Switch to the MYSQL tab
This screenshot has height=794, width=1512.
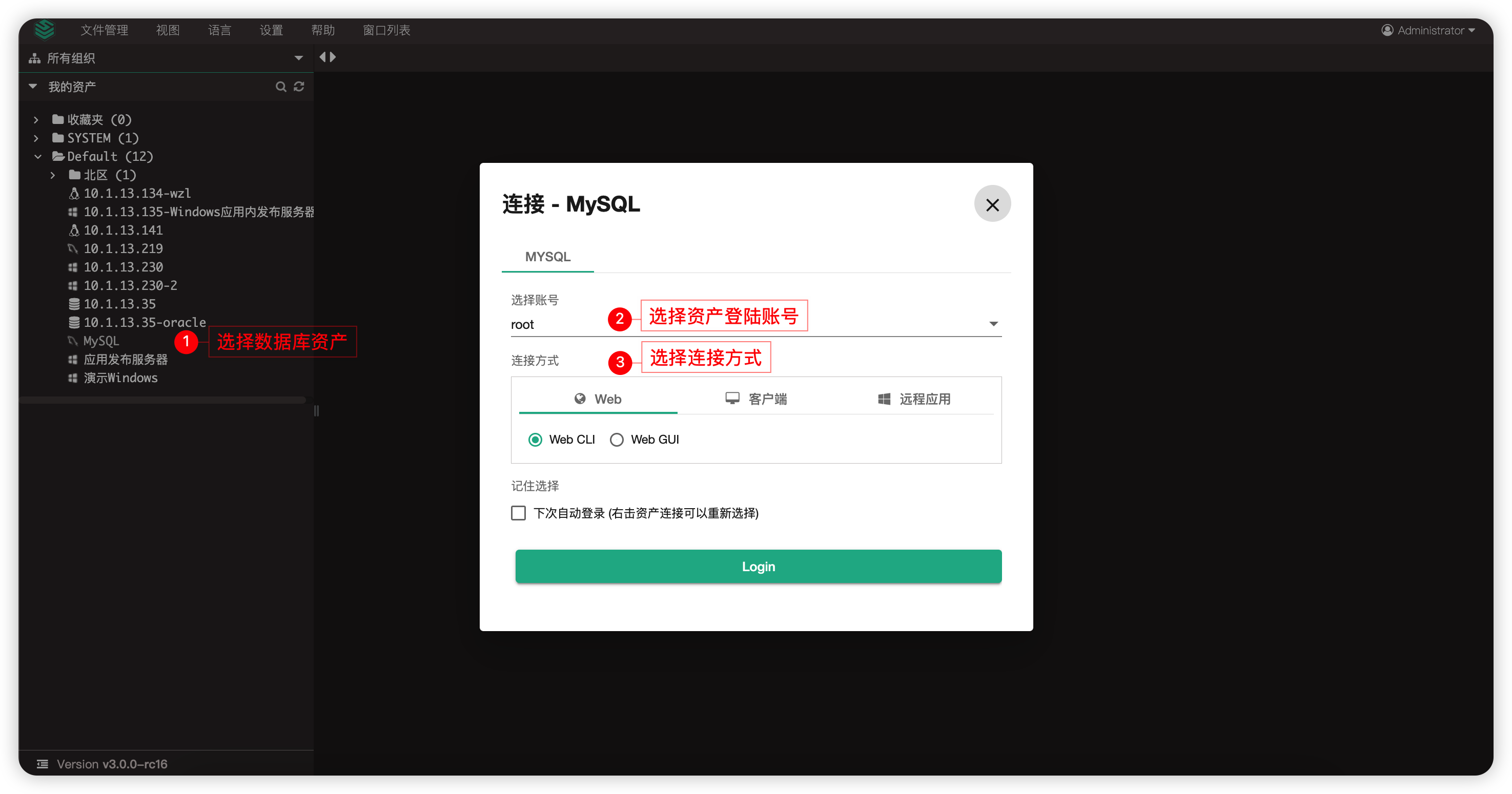click(547, 257)
